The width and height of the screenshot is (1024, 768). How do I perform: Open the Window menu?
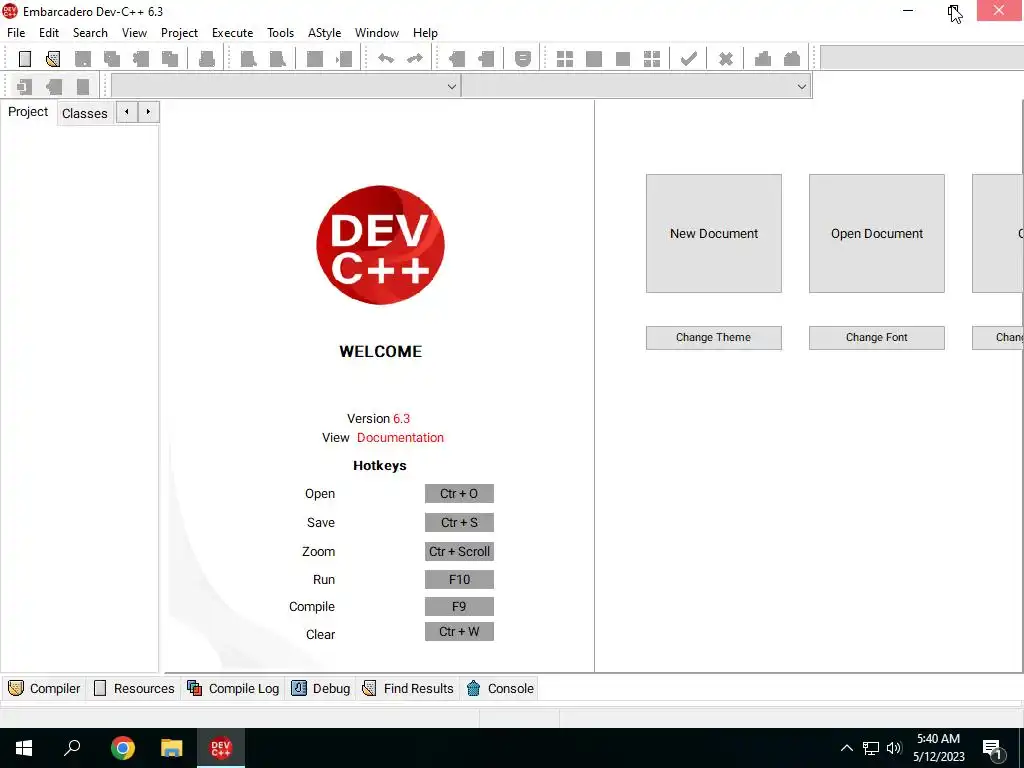click(x=377, y=33)
